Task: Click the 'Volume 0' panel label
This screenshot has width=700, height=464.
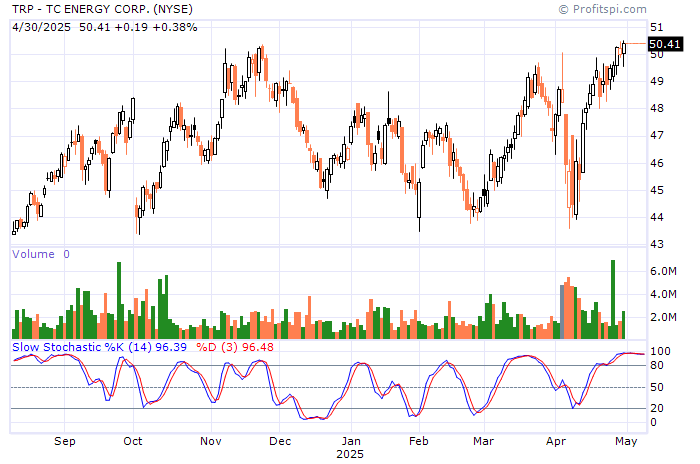Action: pyautogui.click(x=41, y=254)
